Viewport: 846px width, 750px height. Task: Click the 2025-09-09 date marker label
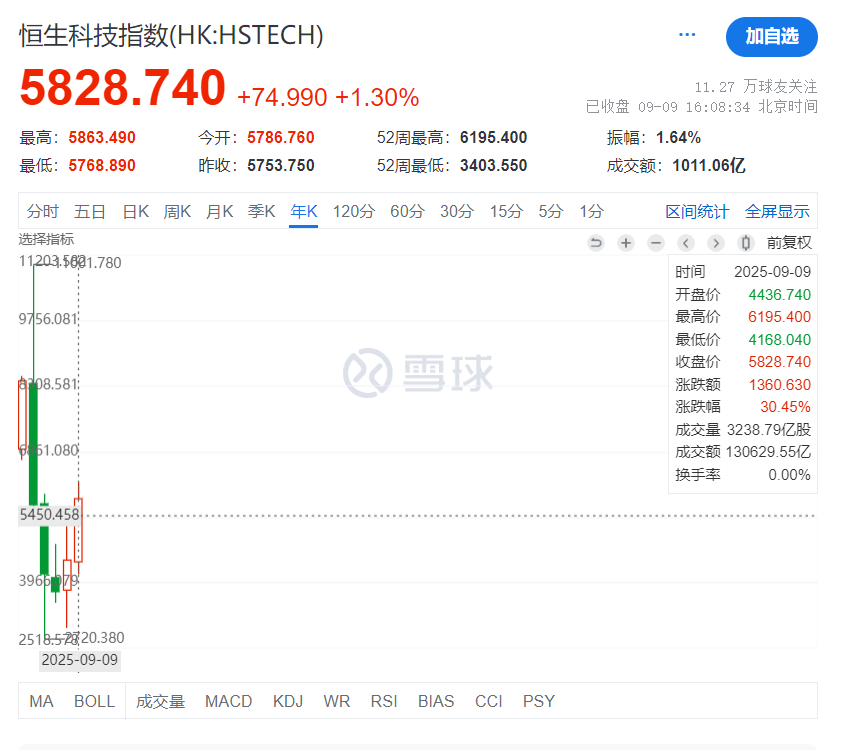(80, 660)
